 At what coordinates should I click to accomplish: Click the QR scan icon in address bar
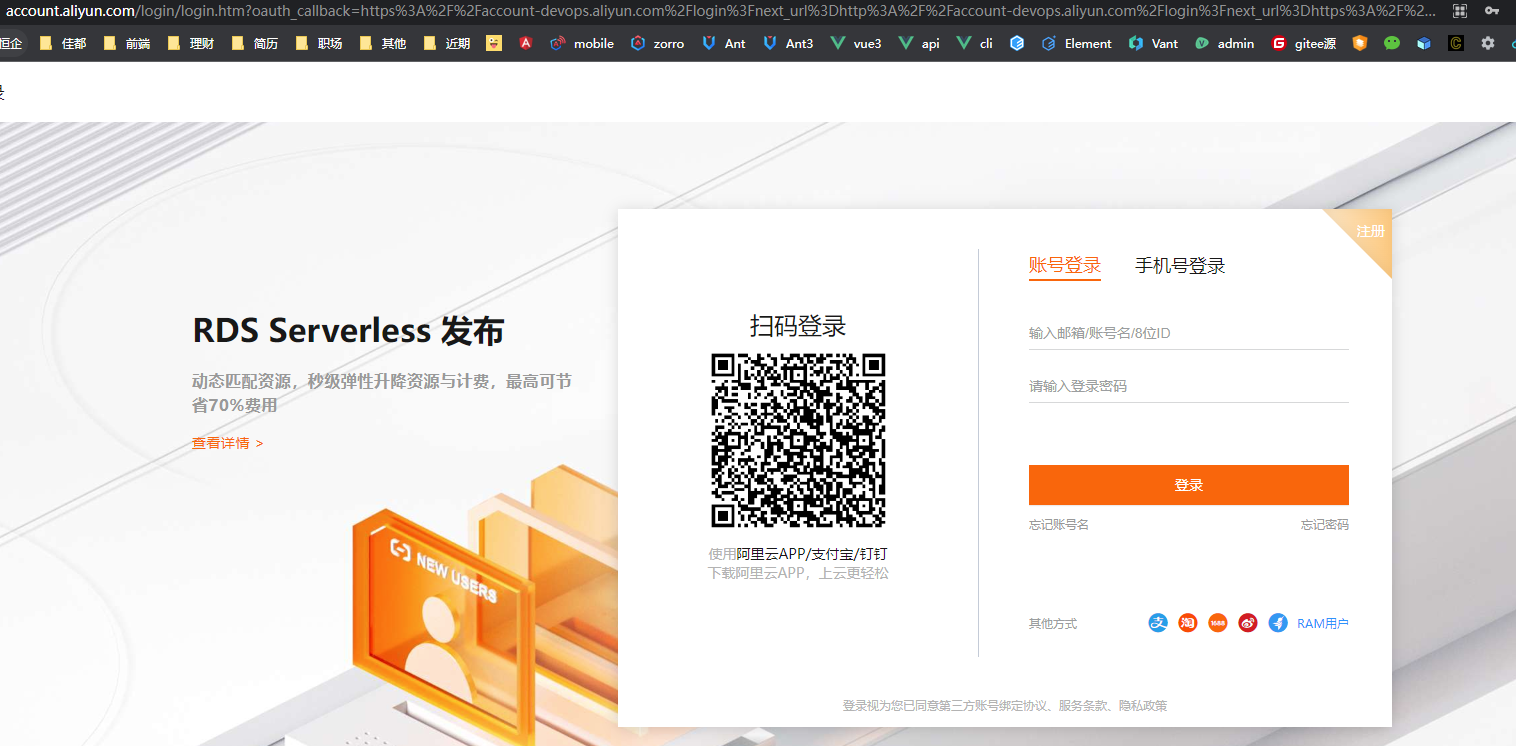coord(1460,11)
